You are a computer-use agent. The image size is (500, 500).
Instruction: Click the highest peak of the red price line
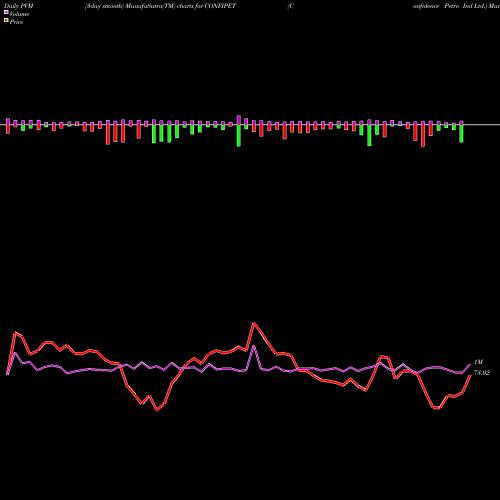coord(254,323)
